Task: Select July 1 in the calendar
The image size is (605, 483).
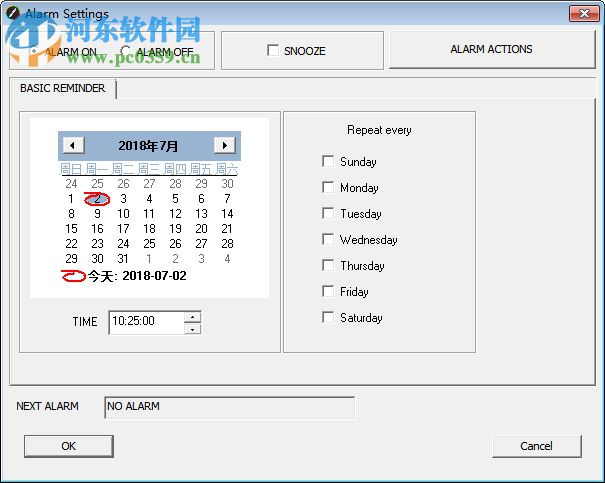Action: tap(71, 199)
